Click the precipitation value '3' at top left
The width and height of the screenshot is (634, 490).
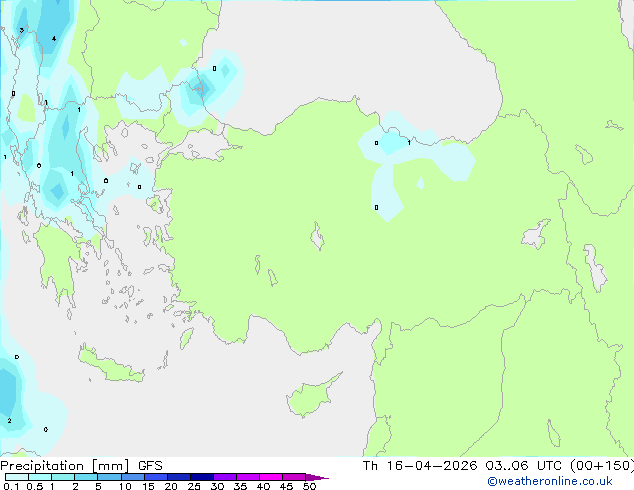click(x=21, y=30)
